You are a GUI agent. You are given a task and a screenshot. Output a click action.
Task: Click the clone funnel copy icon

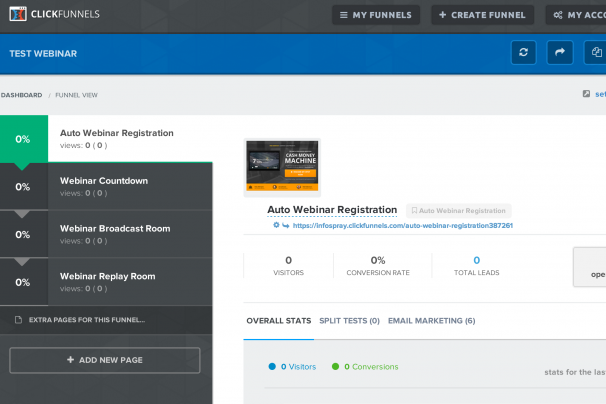(x=595, y=53)
